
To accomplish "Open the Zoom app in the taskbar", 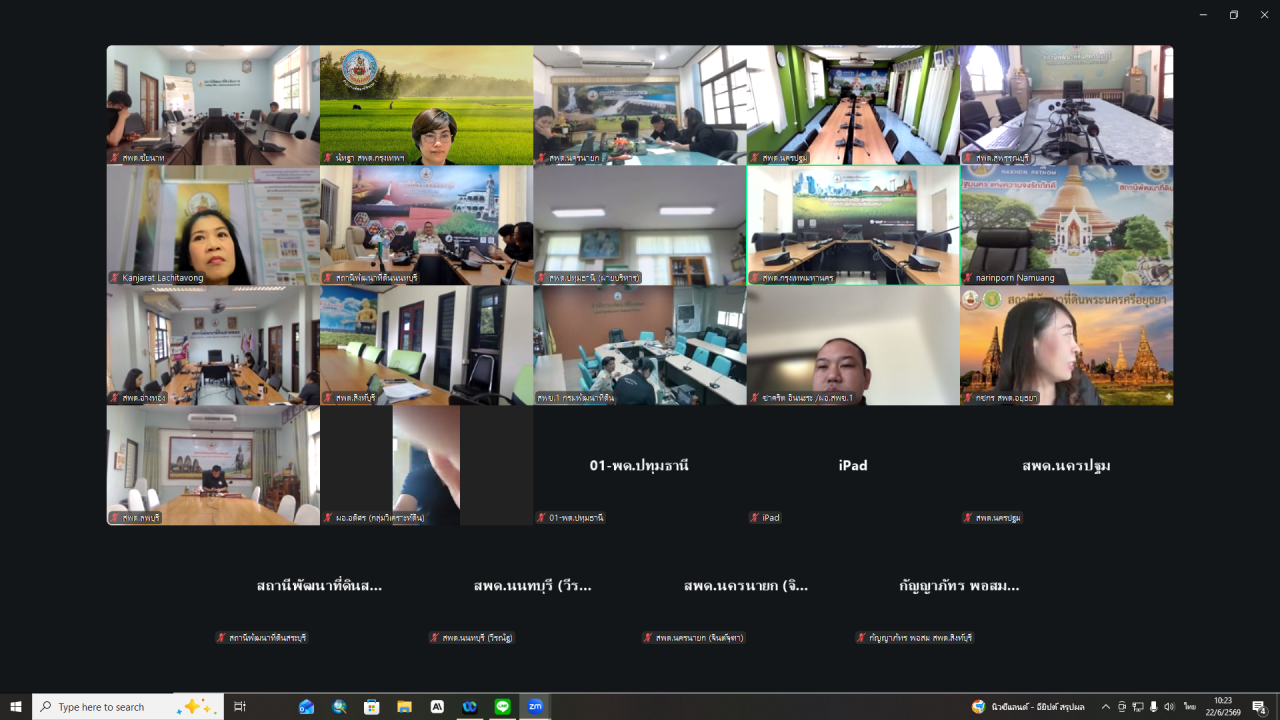I will point(535,707).
